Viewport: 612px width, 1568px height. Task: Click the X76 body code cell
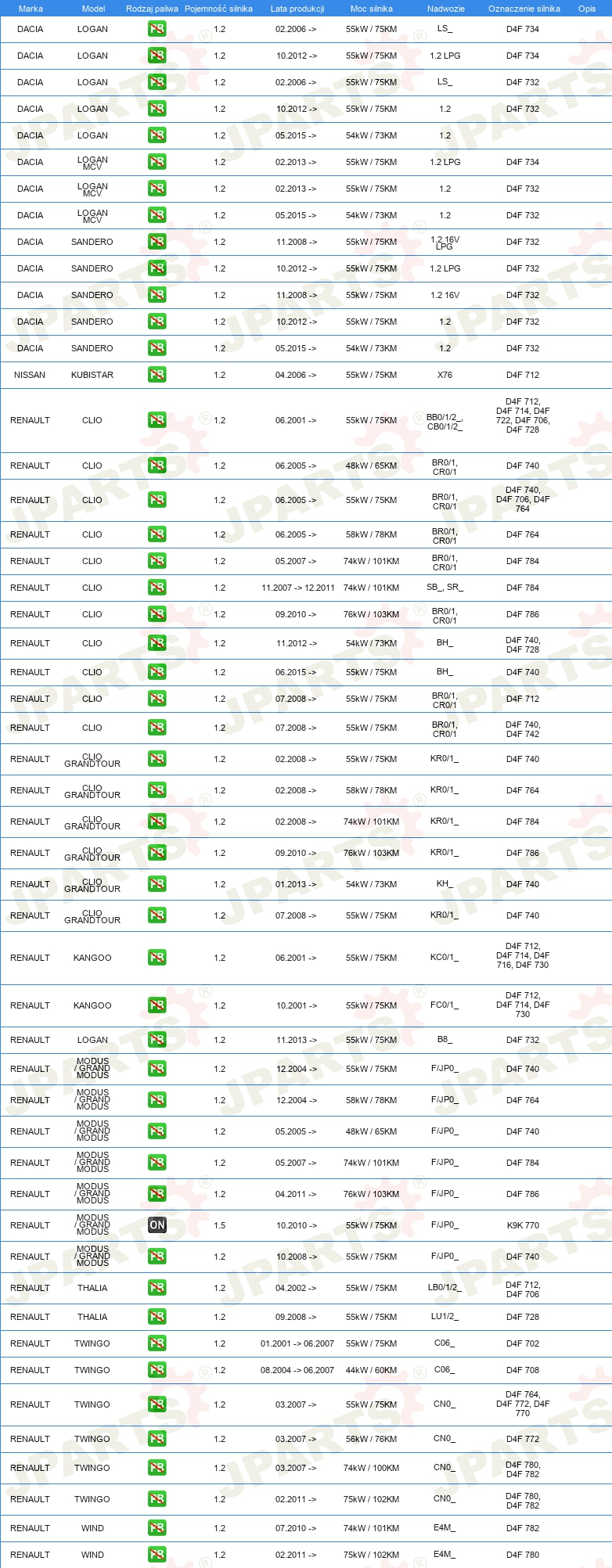click(445, 375)
